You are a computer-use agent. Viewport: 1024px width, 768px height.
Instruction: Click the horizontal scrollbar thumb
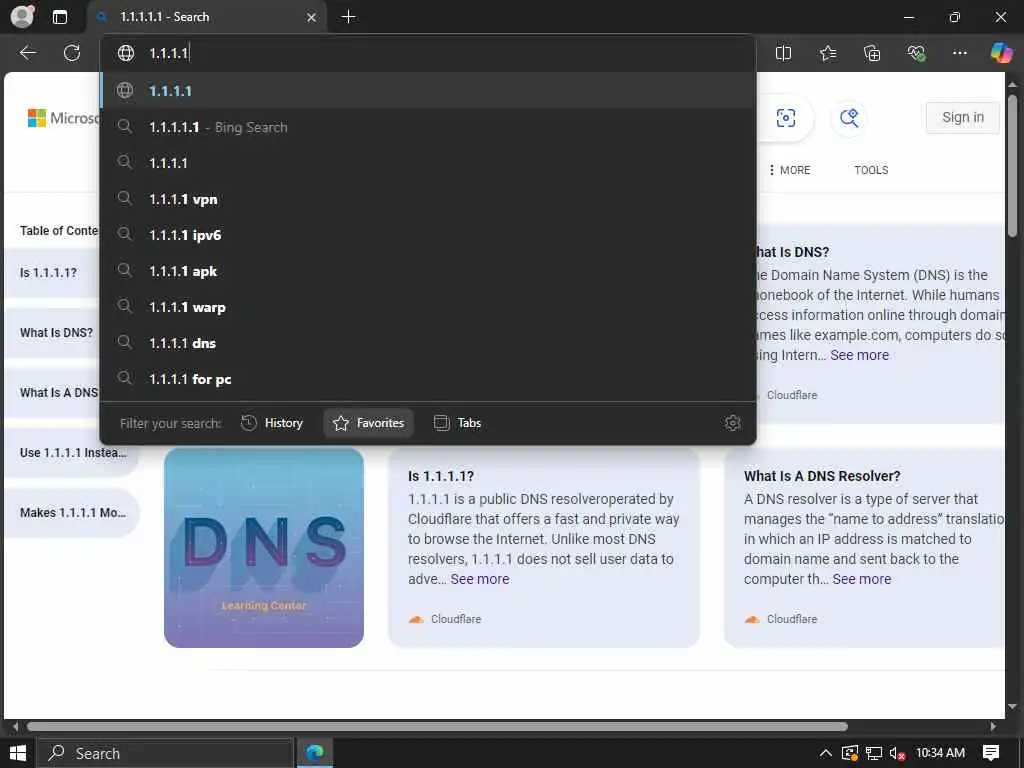[437, 726]
